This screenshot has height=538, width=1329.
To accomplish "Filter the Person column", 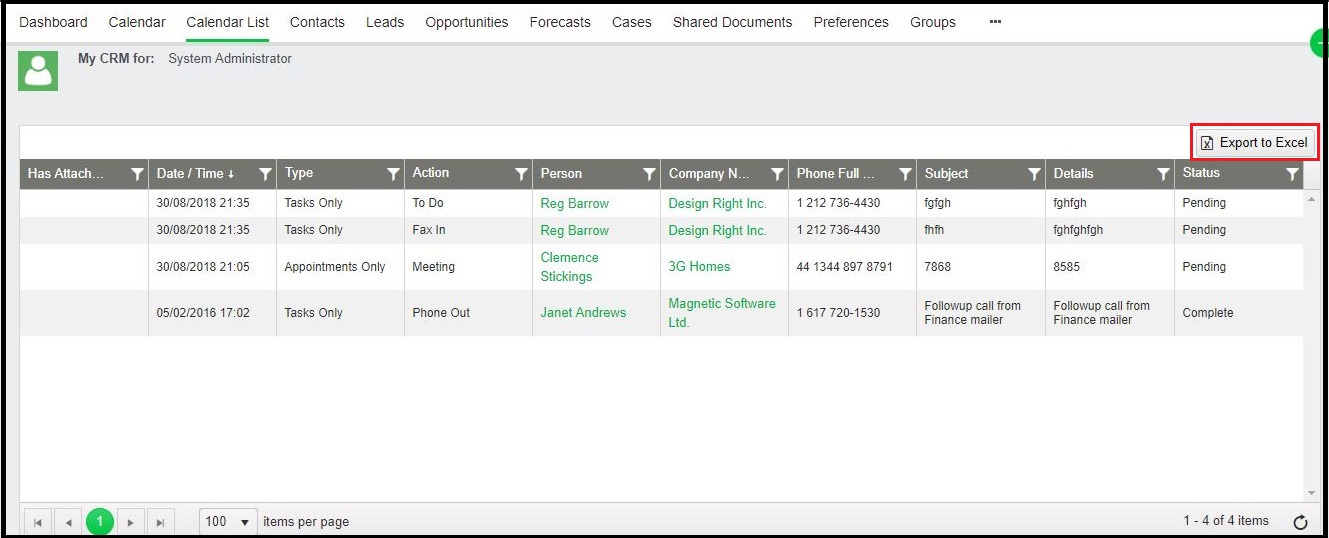I will (x=649, y=174).
